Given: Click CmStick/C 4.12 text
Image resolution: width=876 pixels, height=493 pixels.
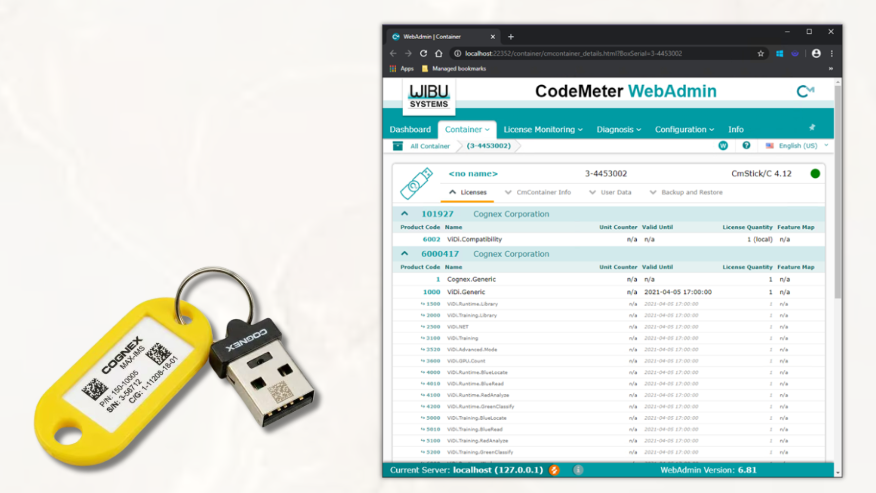Looking at the screenshot, I should (x=761, y=174).
